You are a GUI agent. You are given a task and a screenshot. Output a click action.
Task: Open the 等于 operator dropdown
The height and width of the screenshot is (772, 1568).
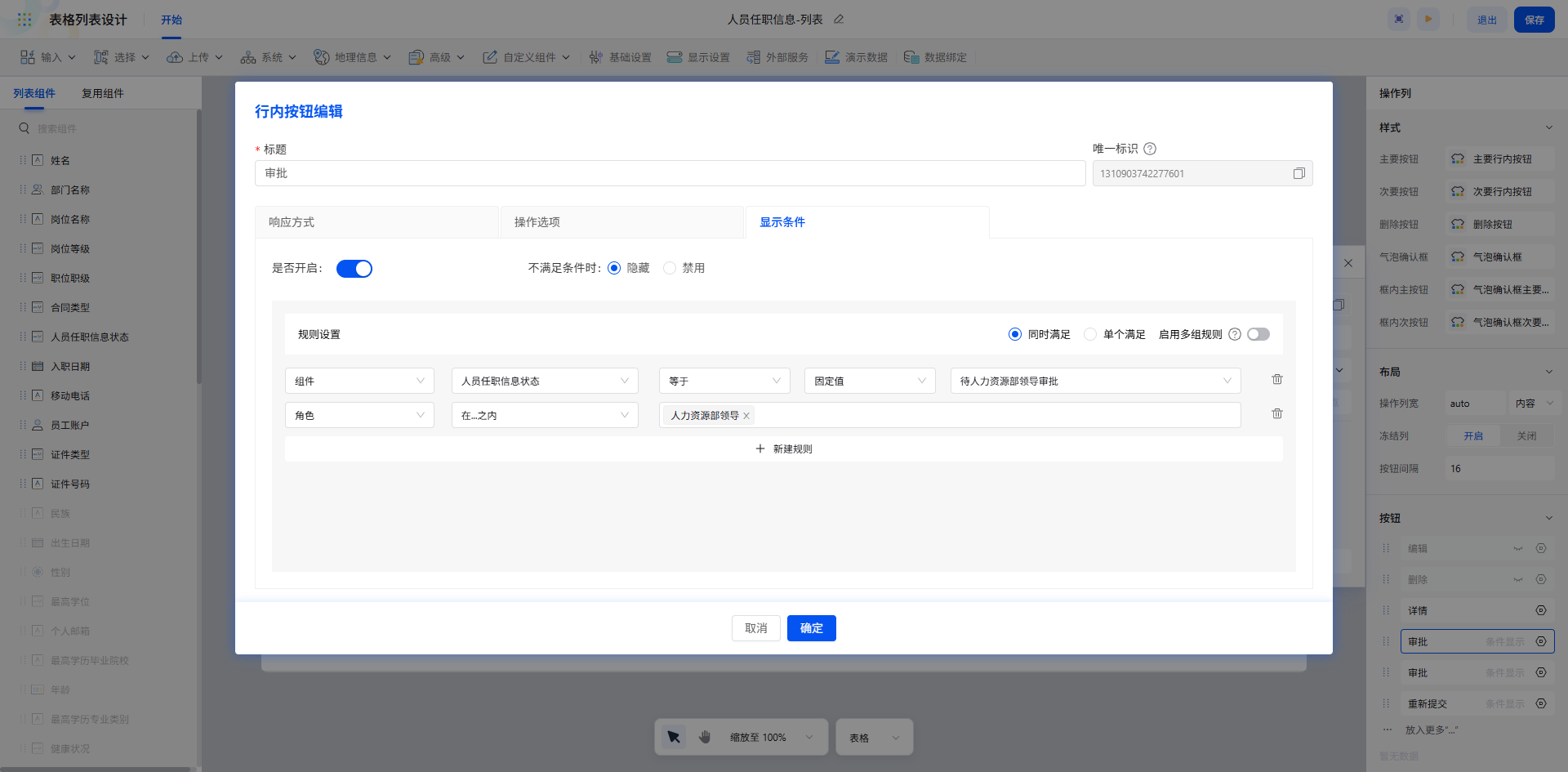click(724, 381)
